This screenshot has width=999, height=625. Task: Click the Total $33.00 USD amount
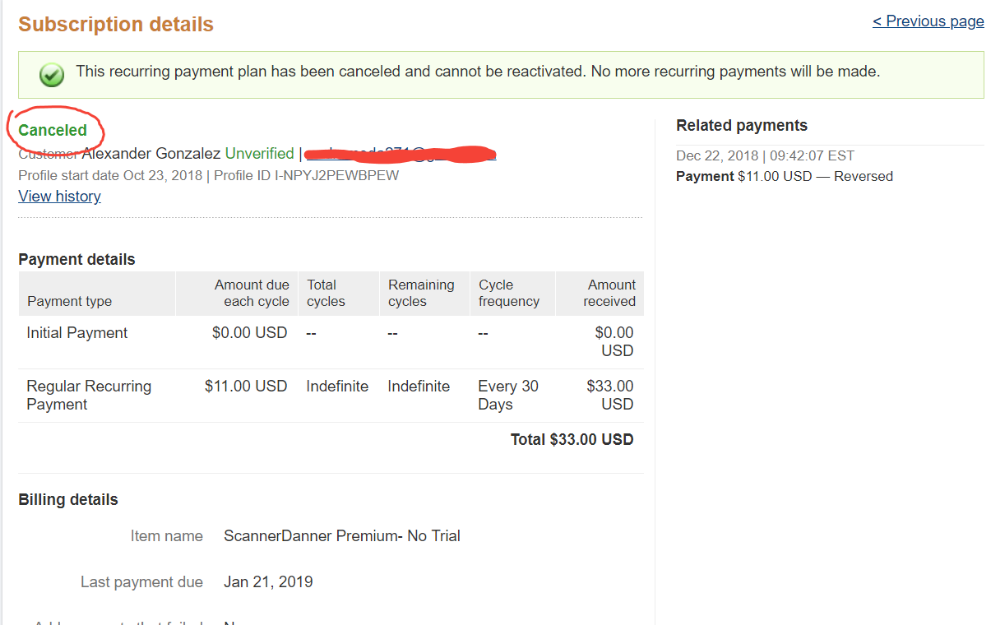[x=571, y=440]
